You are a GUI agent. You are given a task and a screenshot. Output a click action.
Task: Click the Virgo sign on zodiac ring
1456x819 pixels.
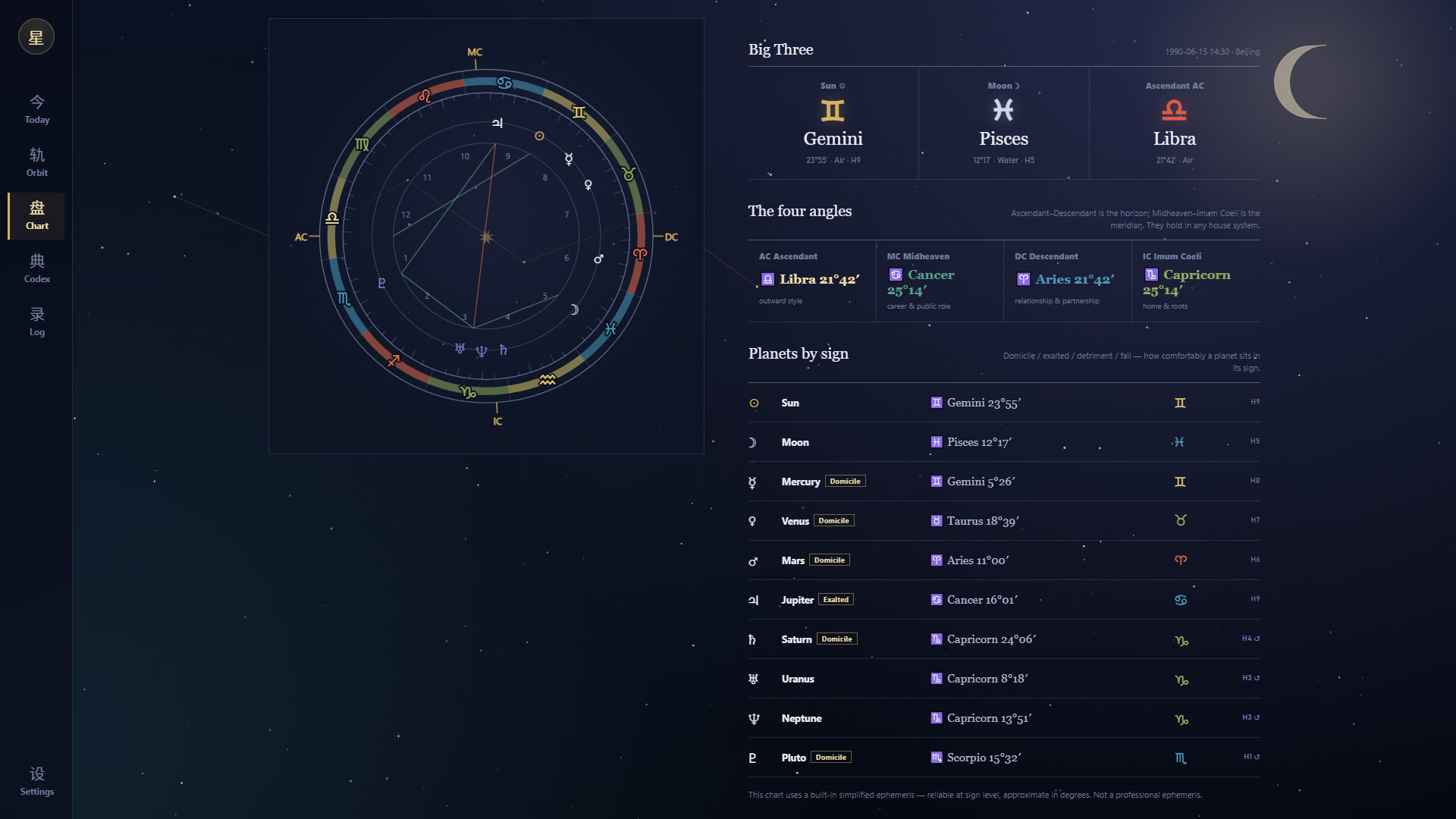coord(362,144)
